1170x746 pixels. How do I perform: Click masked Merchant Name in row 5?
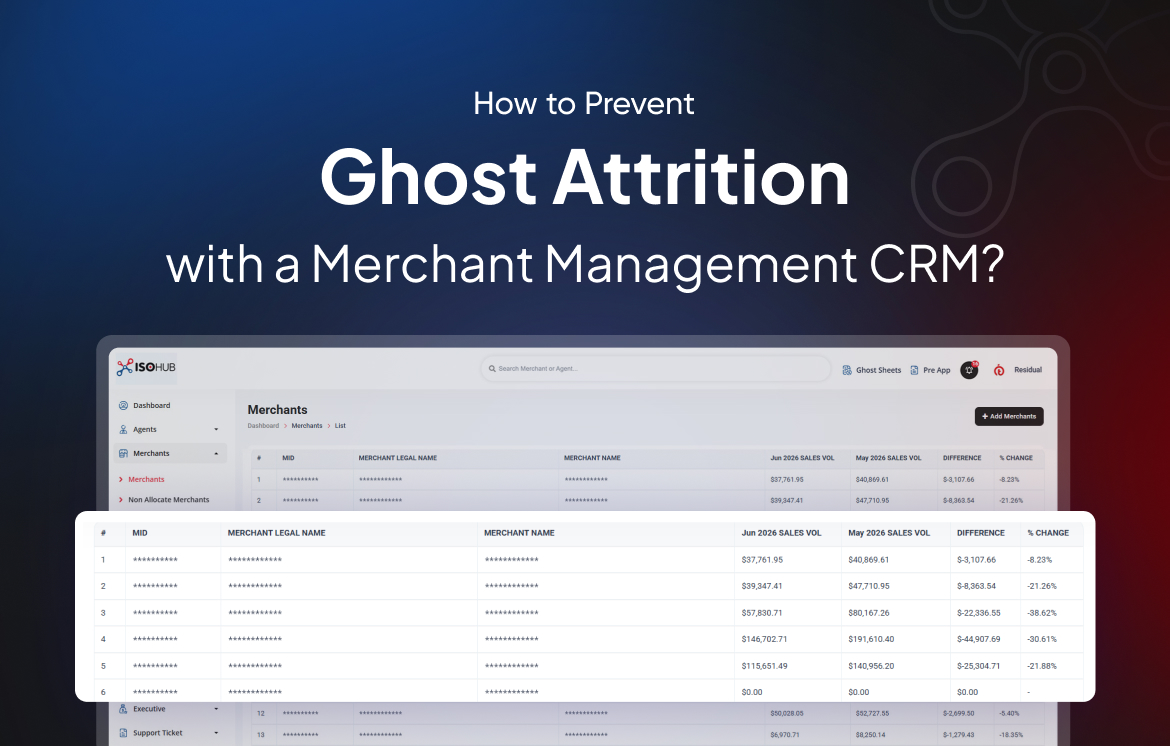point(511,665)
